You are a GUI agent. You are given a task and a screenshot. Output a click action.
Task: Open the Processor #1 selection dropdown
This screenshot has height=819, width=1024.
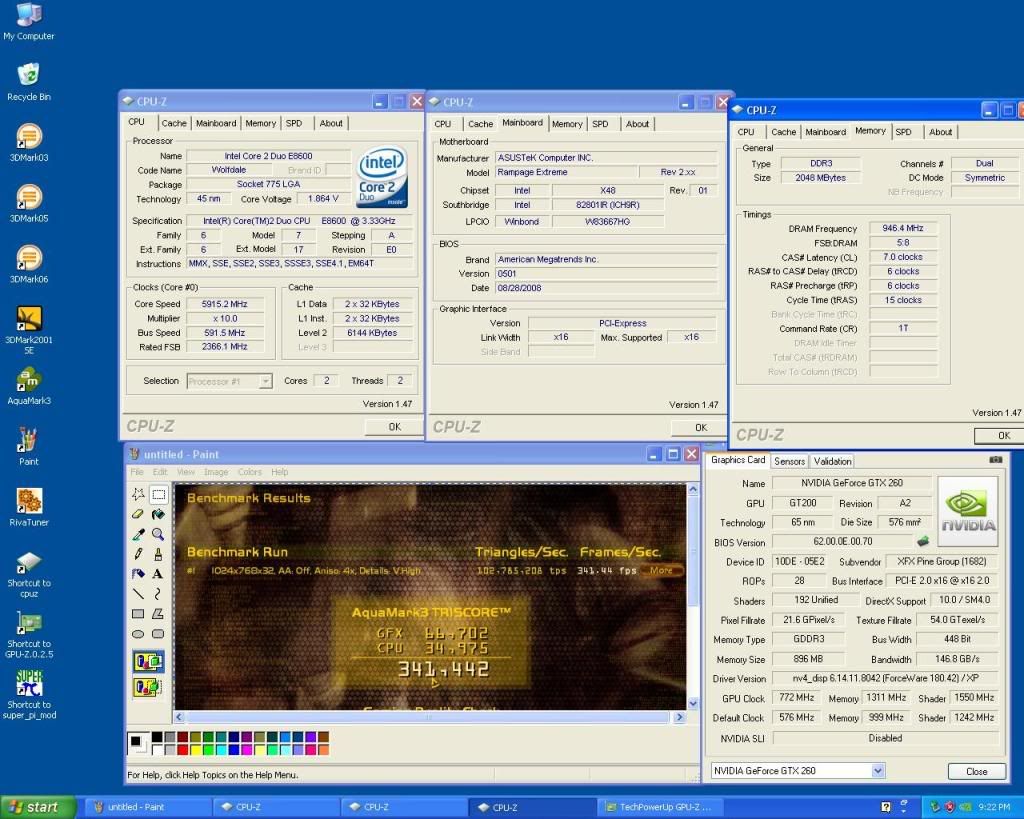[265, 381]
